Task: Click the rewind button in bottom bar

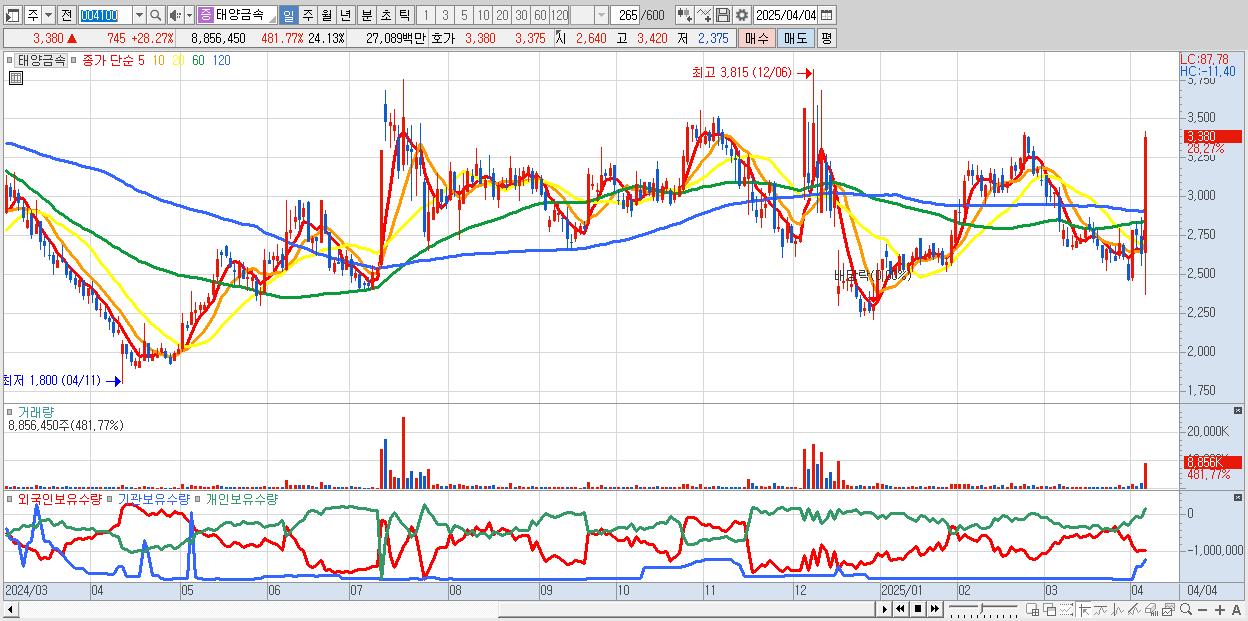Action: click(900, 608)
